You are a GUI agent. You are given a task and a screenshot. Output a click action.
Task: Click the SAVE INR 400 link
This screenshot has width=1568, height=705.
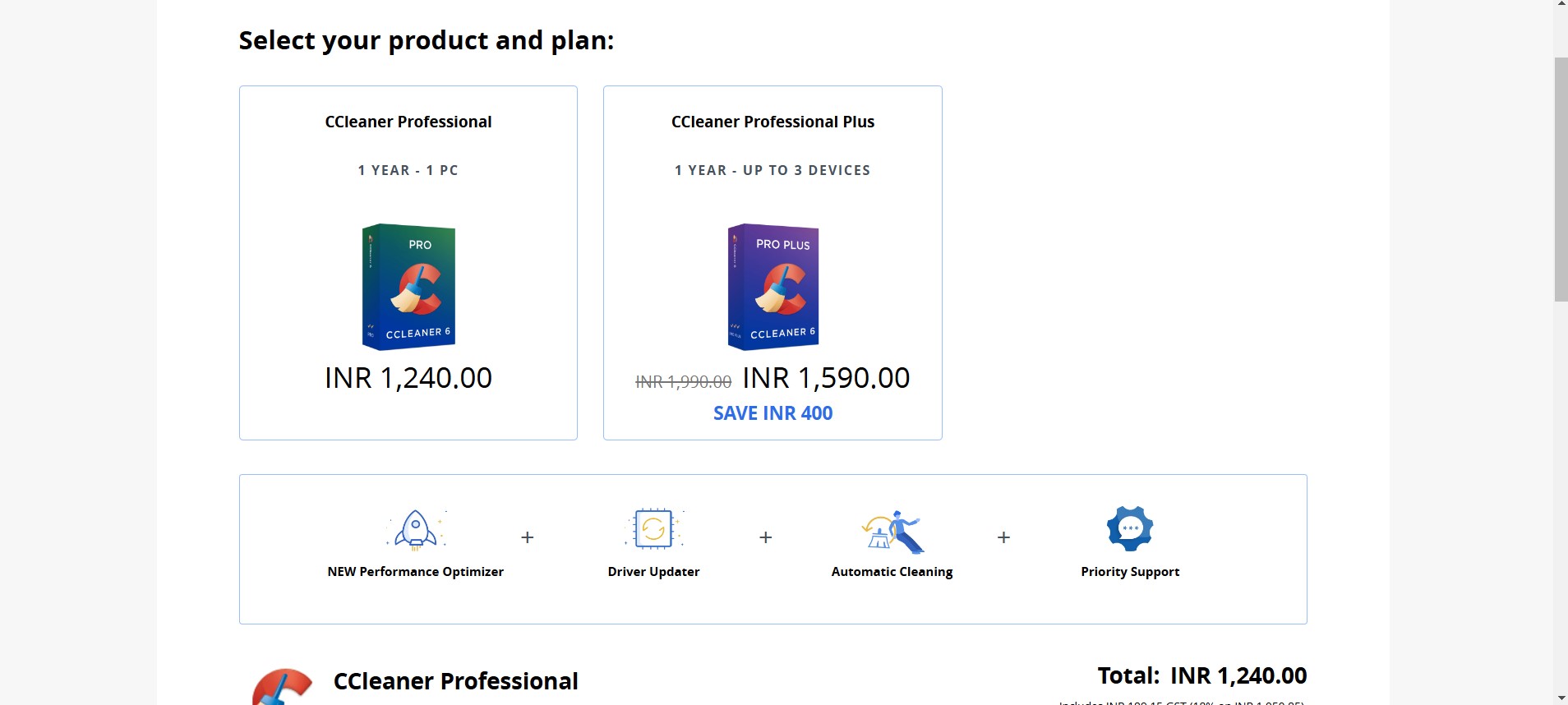pos(772,413)
